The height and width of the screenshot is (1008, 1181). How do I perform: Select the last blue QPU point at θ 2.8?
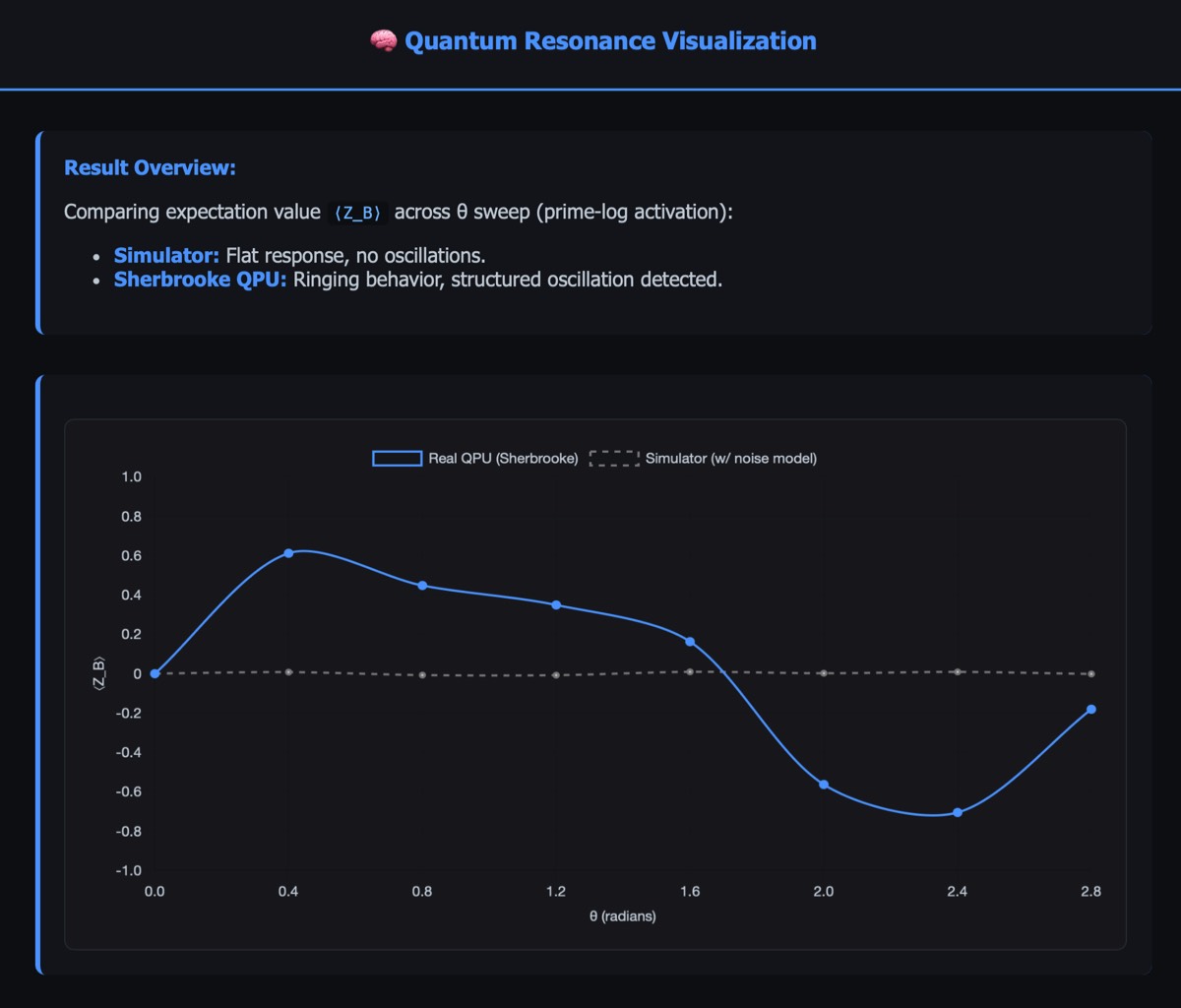pos(1090,709)
